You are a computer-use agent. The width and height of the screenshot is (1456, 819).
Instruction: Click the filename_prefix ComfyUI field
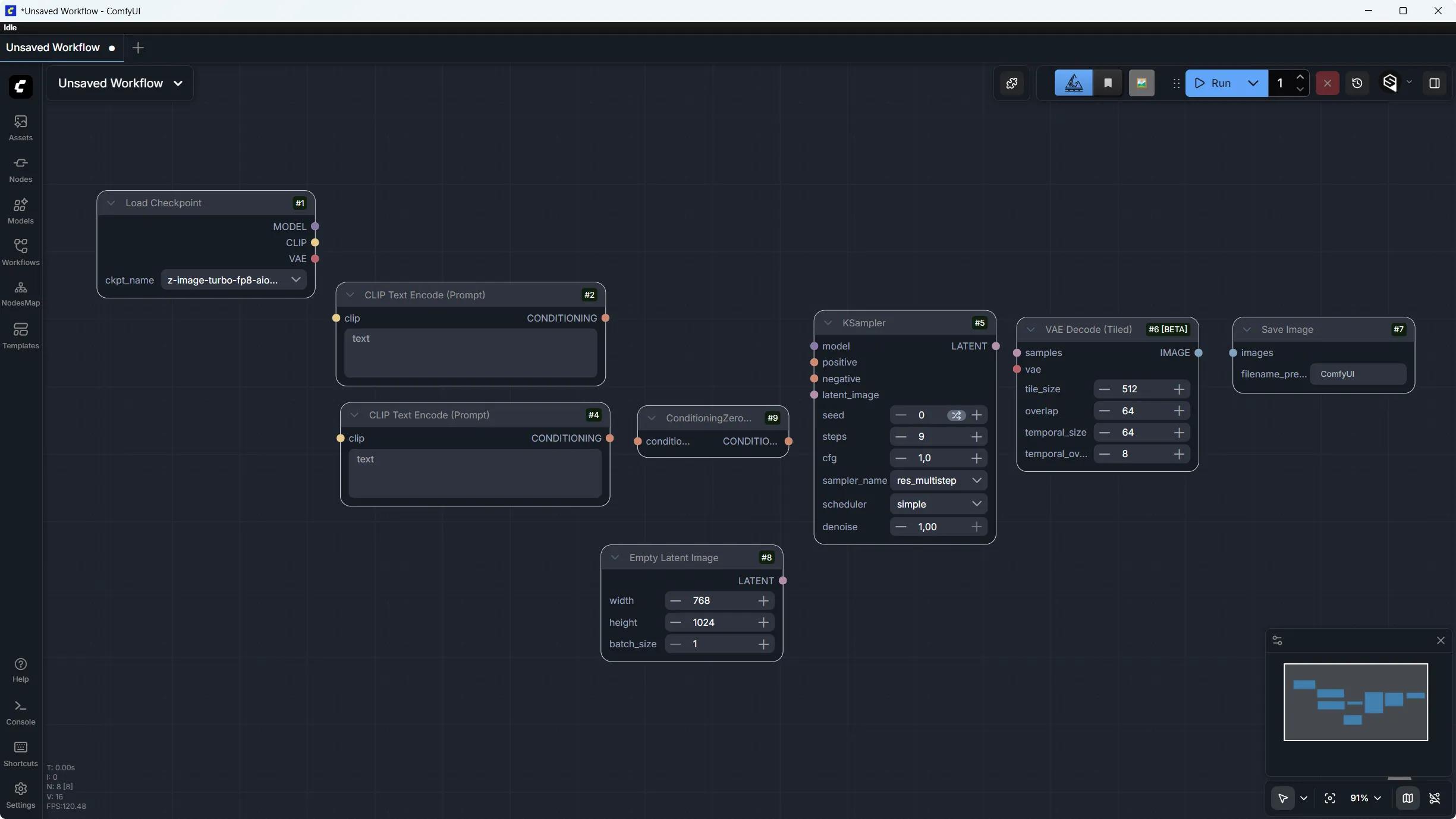[1358, 374]
